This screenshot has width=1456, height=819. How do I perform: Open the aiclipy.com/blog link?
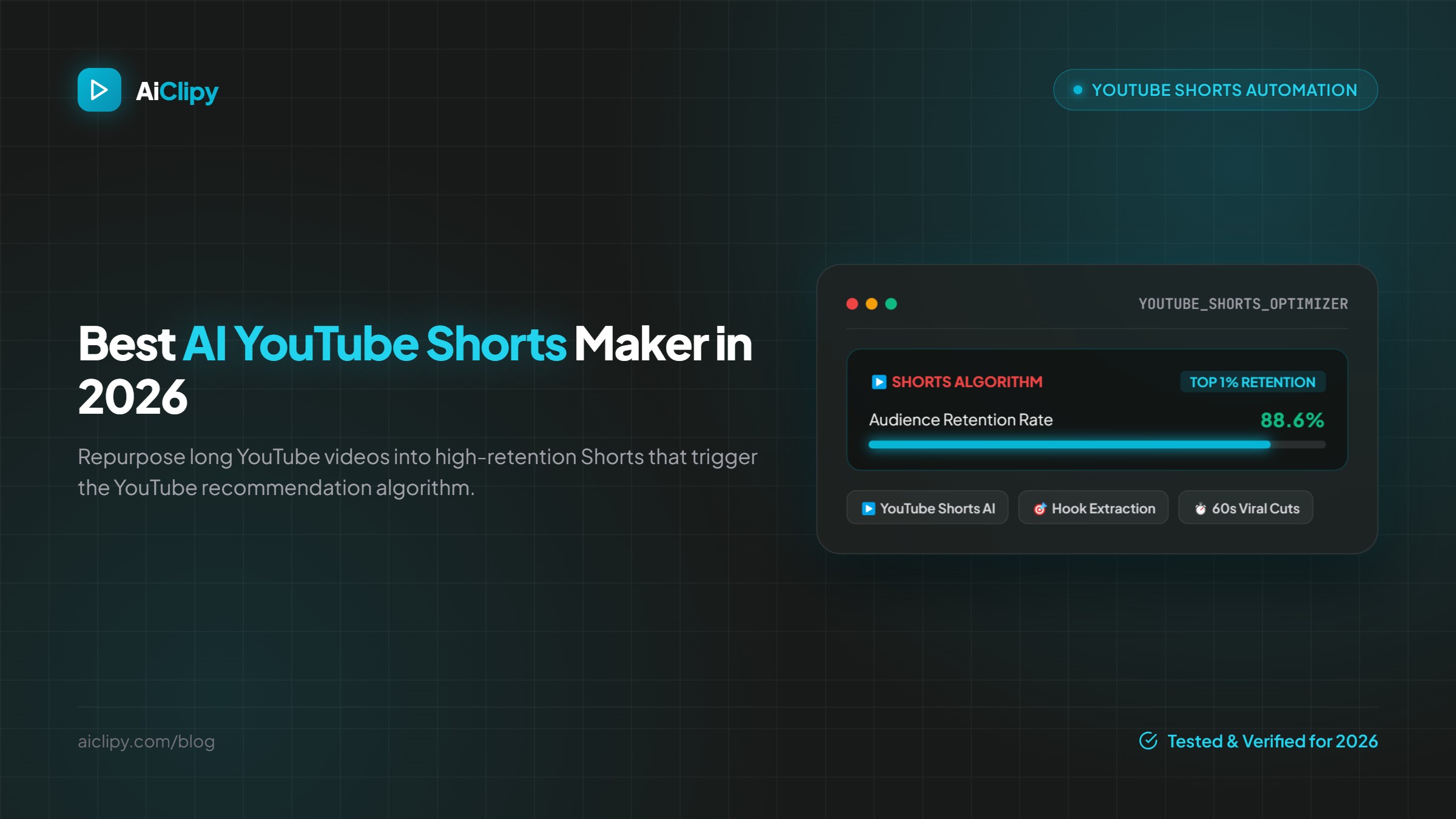146,741
